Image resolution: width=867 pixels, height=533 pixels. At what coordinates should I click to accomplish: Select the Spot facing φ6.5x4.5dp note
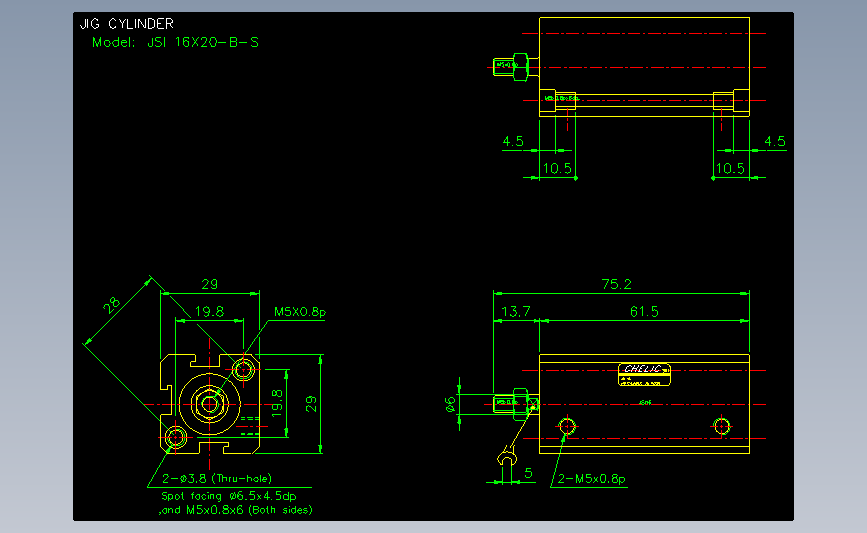(x=228, y=496)
